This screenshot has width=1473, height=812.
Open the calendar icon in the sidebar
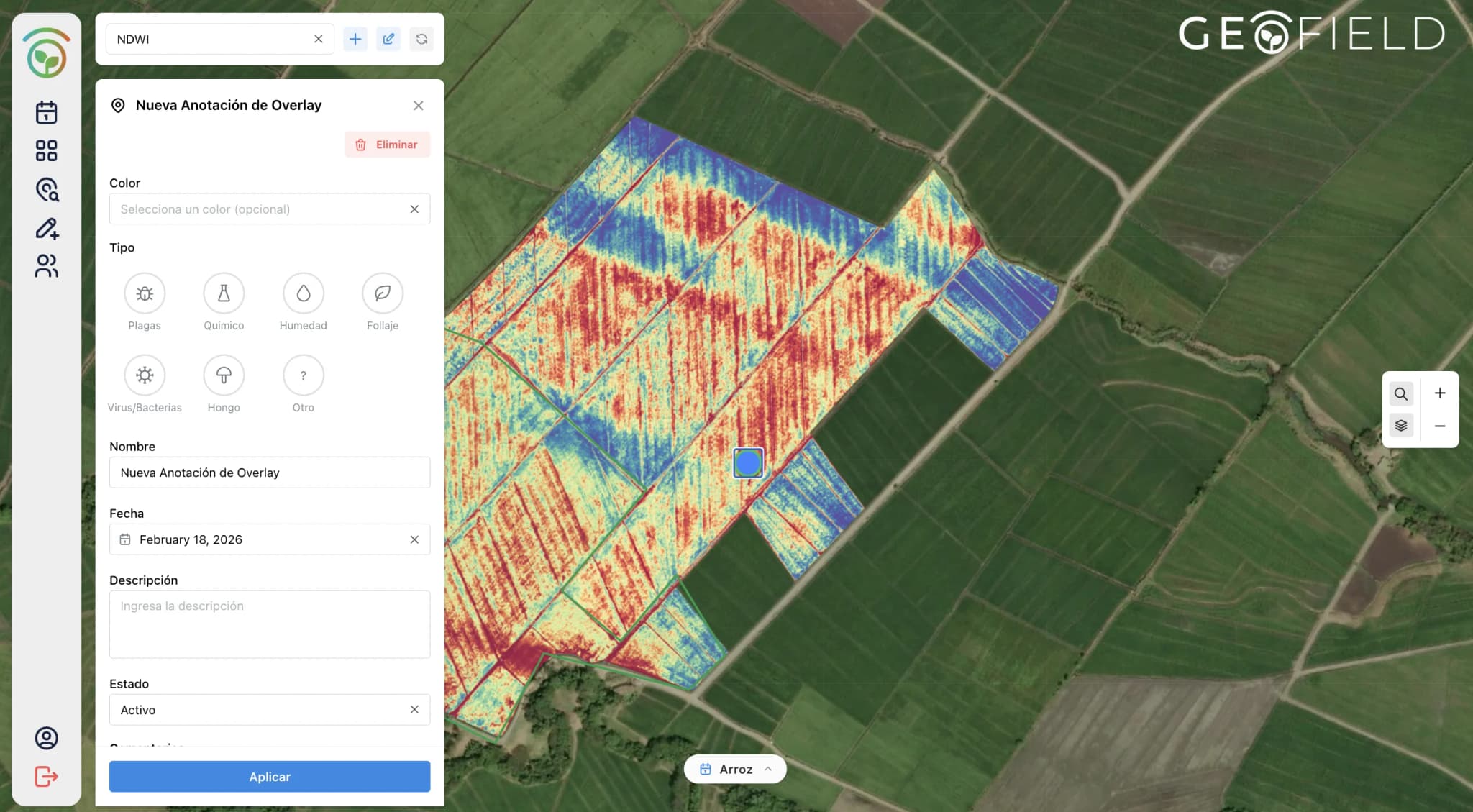coord(46,111)
